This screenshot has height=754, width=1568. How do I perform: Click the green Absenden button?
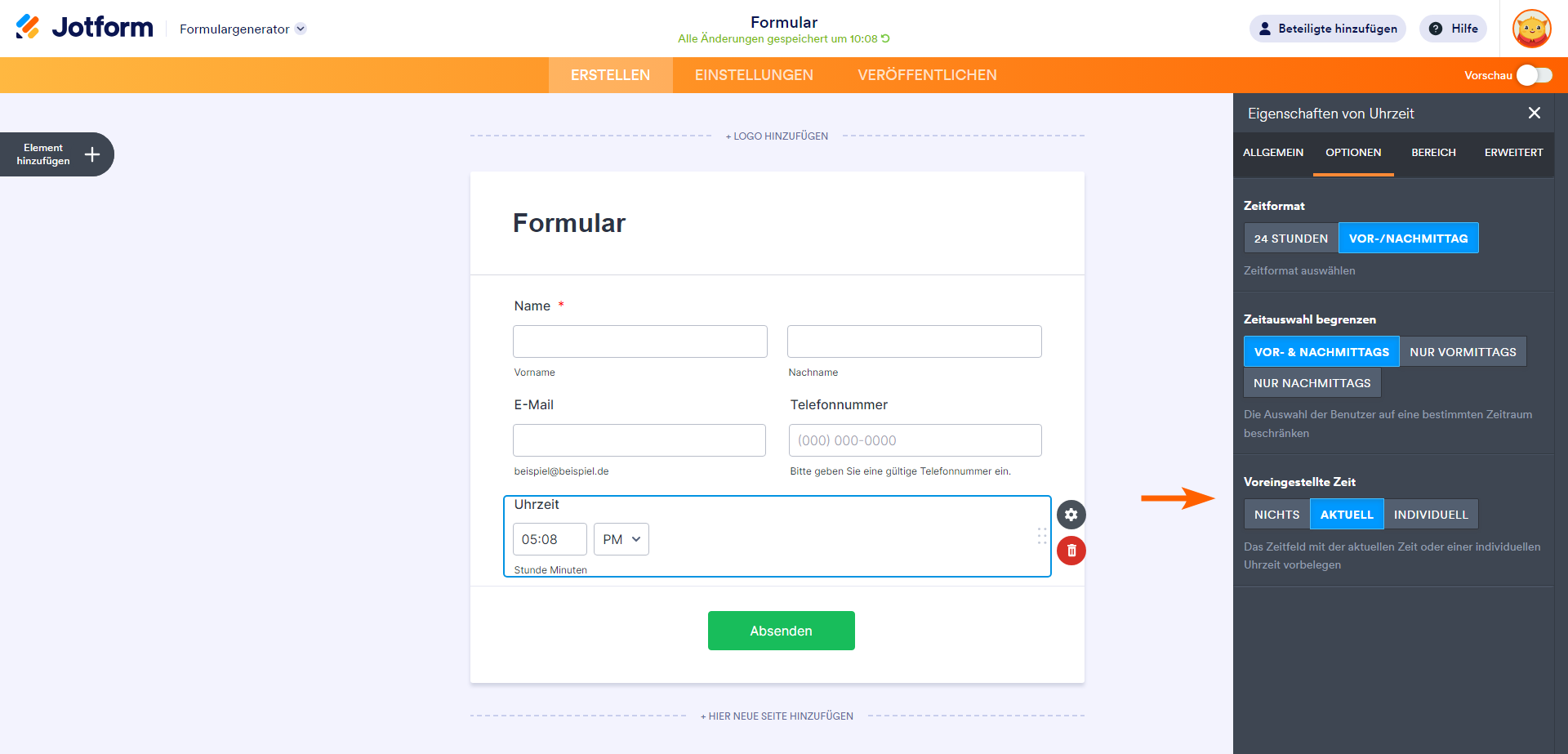coord(781,631)
